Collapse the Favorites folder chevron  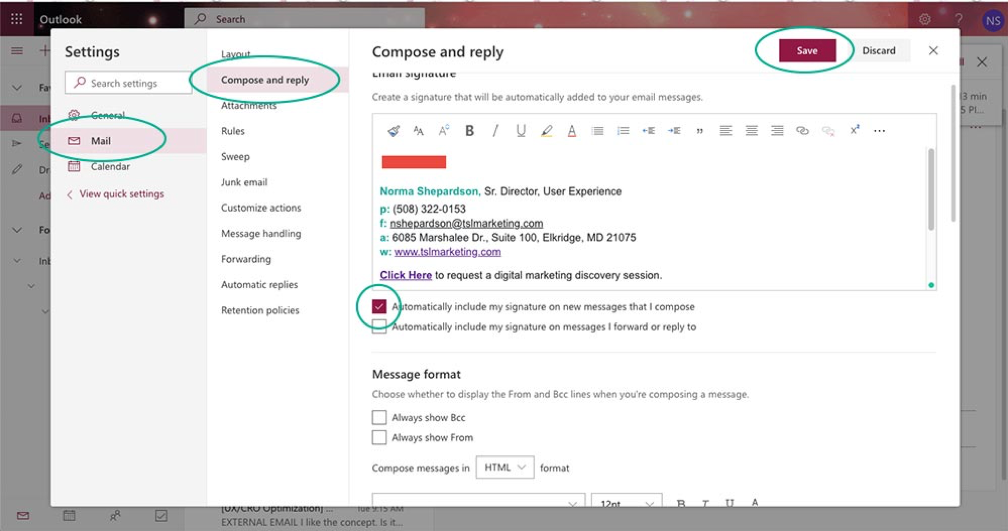tap(17, 87)
